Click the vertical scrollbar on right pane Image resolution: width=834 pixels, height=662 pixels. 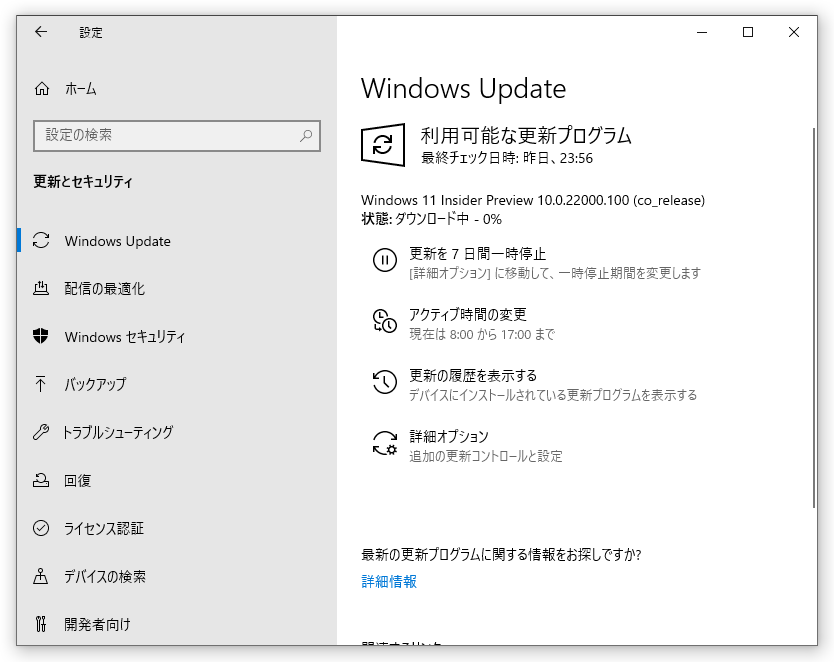(814, 317)
